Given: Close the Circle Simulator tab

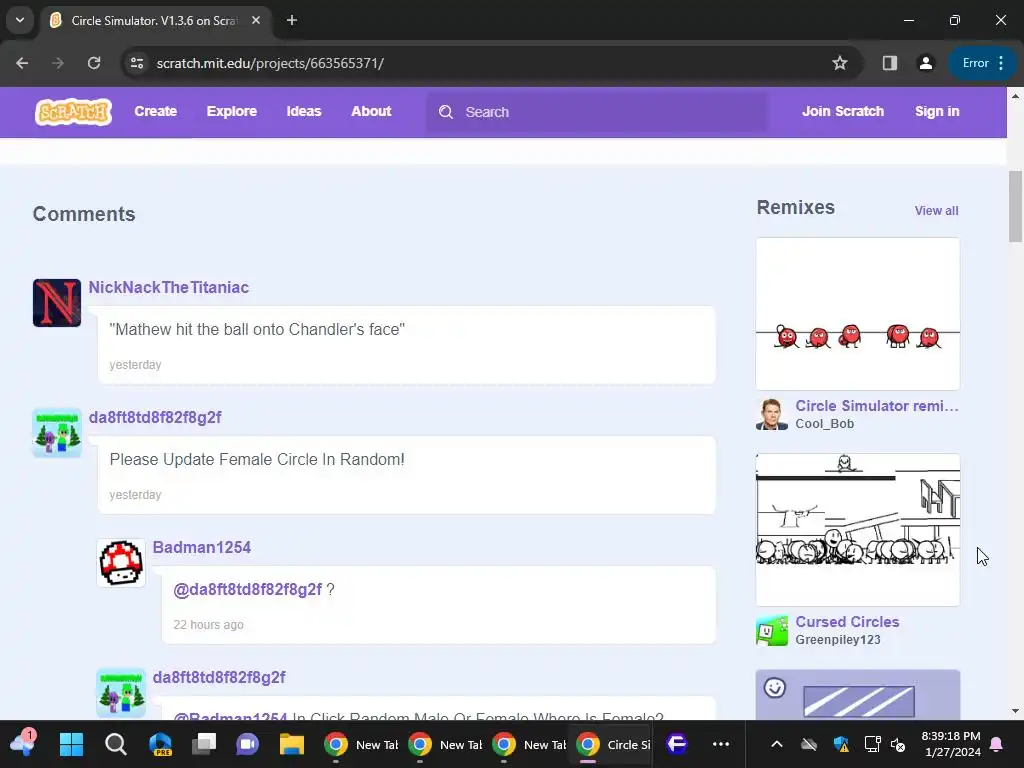Looking at the screenshot, I should click(x=256, y=20).
